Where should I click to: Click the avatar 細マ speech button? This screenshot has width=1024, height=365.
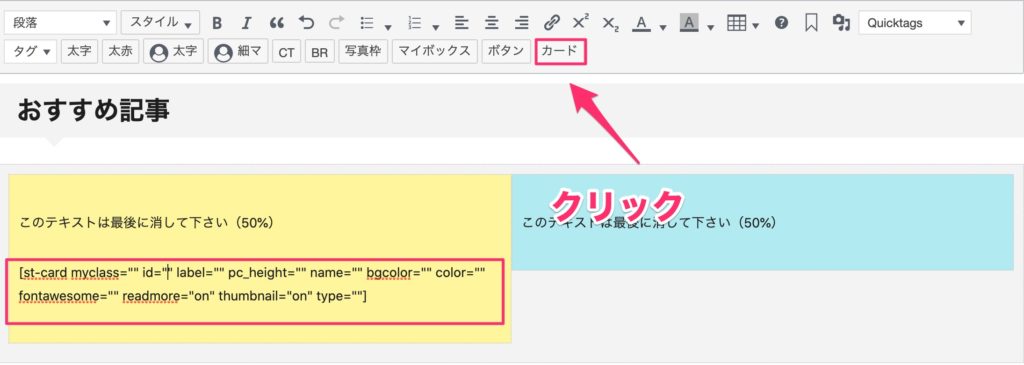(x=238, y=52)
